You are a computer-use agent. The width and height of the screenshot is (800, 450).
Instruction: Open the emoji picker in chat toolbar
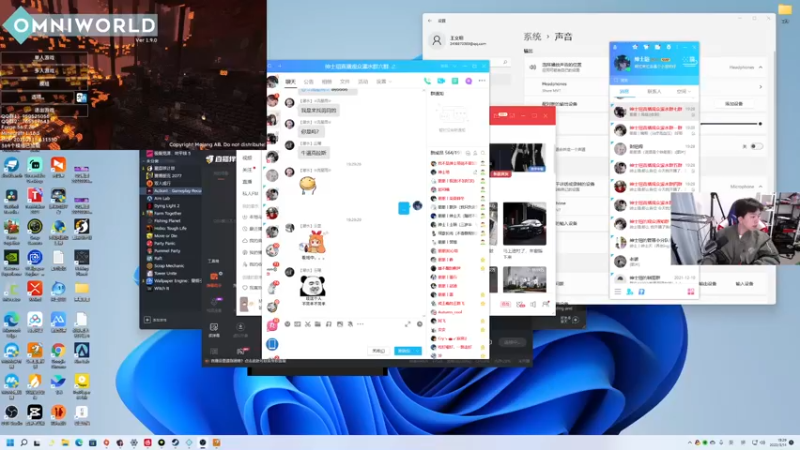287,324
